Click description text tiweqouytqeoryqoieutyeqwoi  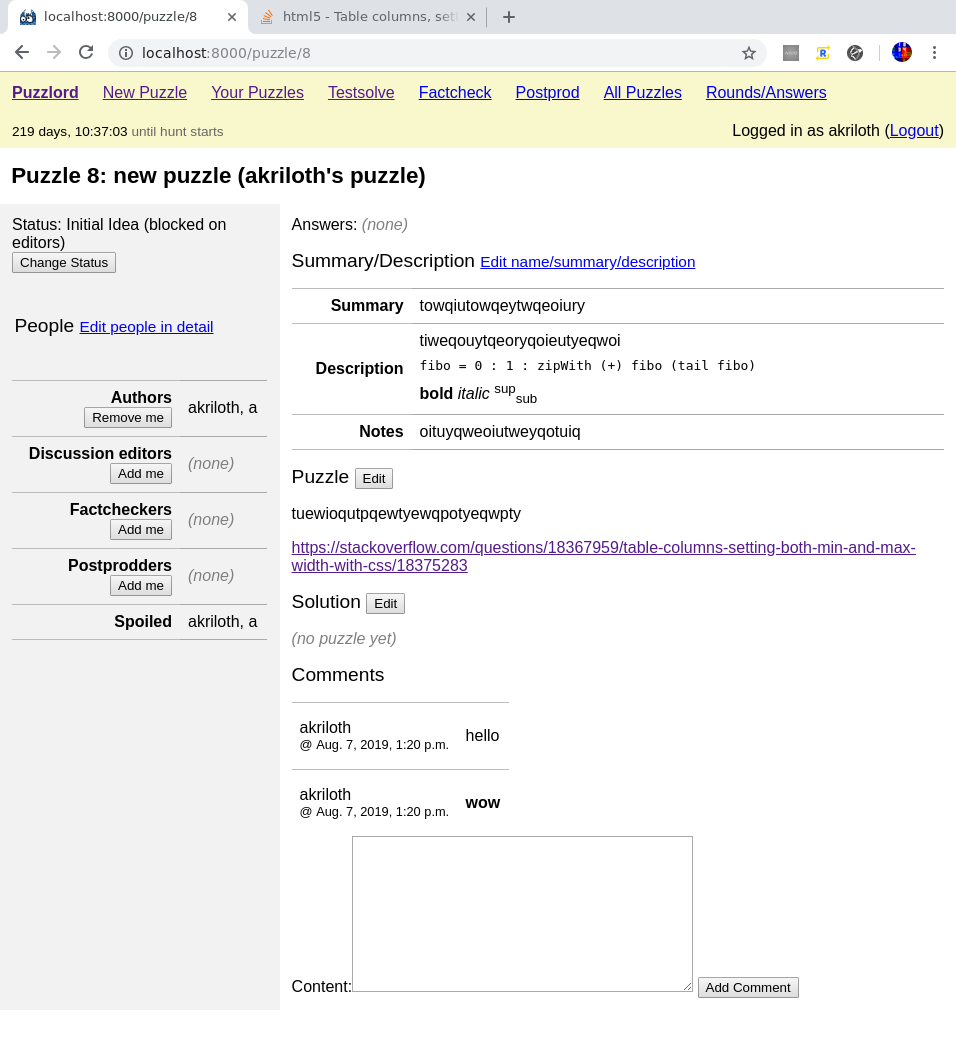520,341
